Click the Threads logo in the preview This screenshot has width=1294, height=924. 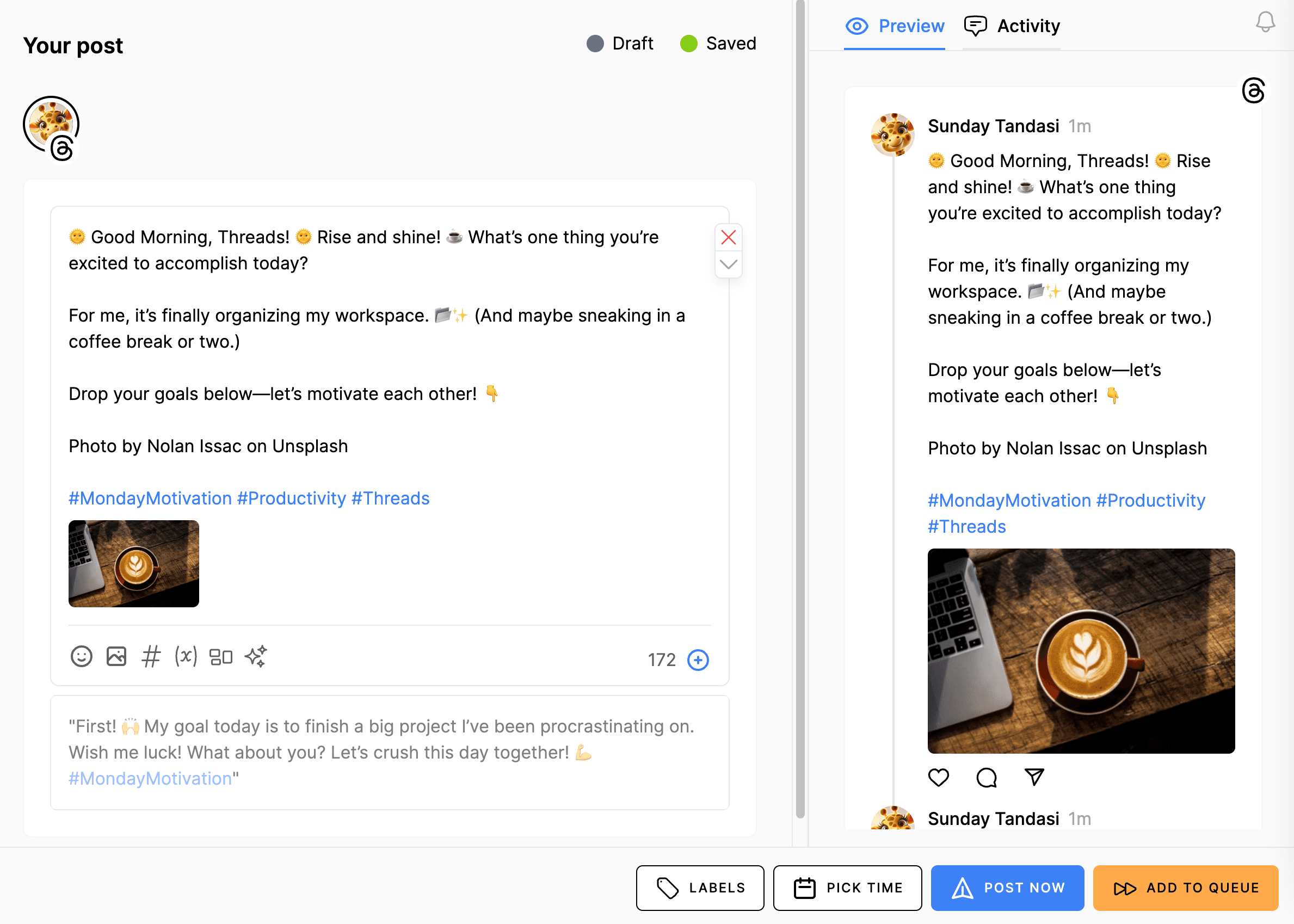point(1253,90)
